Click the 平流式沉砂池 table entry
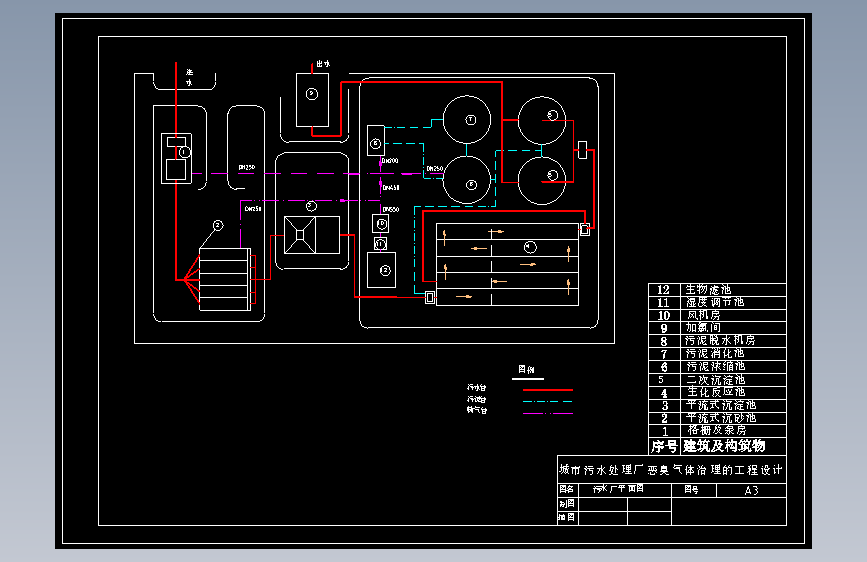The width and height of the screenshot is (867, 562). pyautogui.click(x=721, y=418)
